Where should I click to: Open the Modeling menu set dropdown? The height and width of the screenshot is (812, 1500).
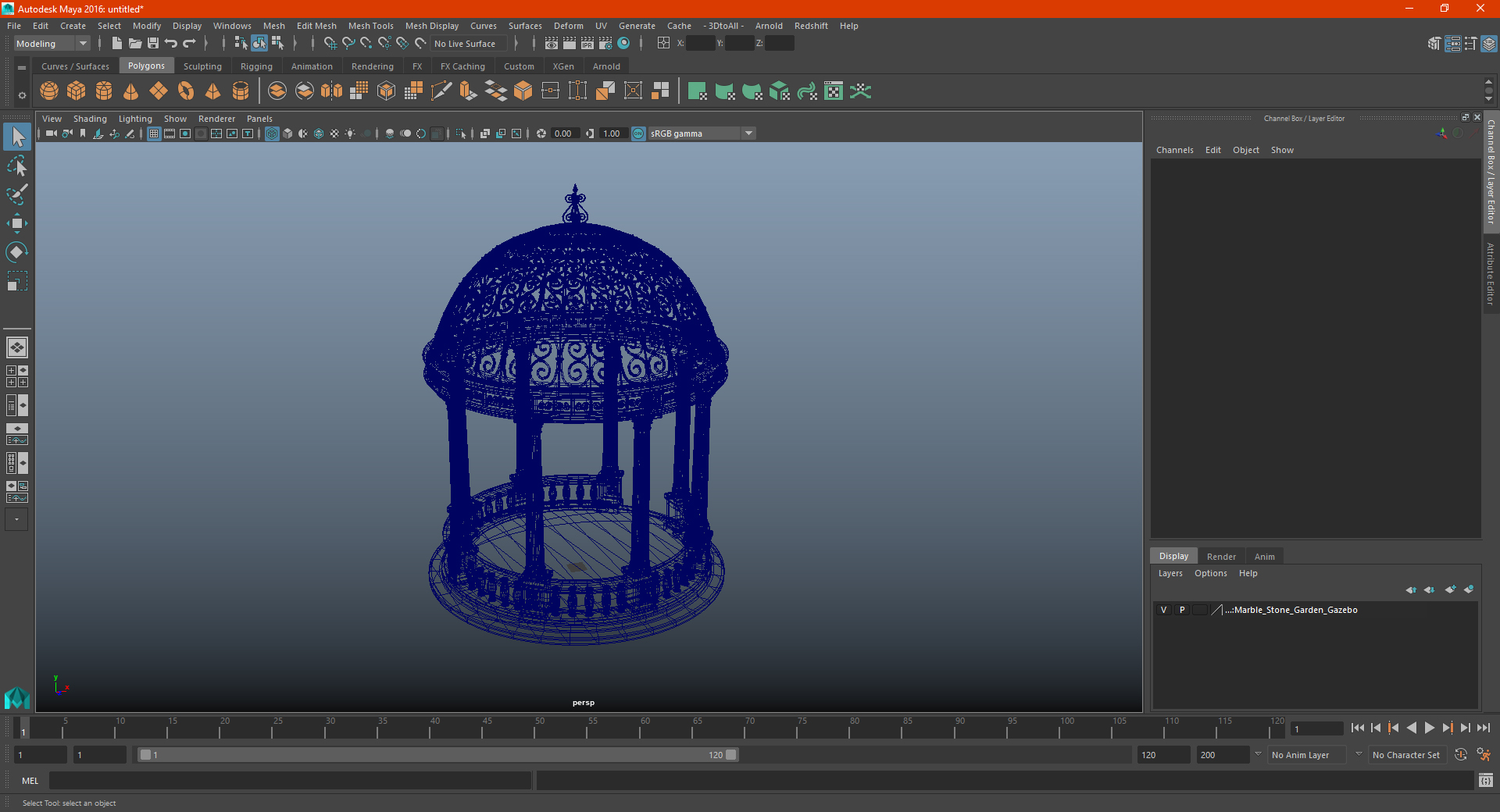point(52,44)
